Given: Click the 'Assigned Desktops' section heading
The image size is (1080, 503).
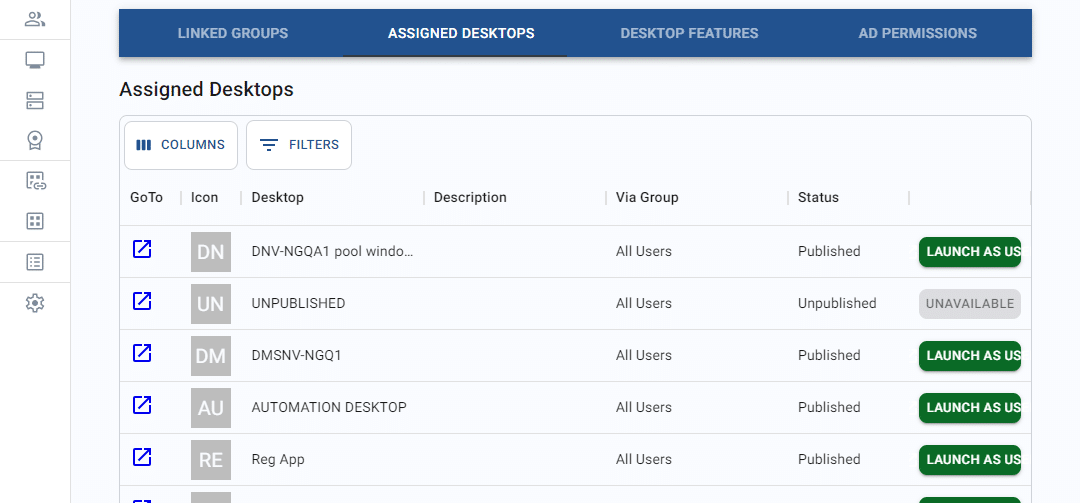Looking at the screenshot, I should point(207,90).
